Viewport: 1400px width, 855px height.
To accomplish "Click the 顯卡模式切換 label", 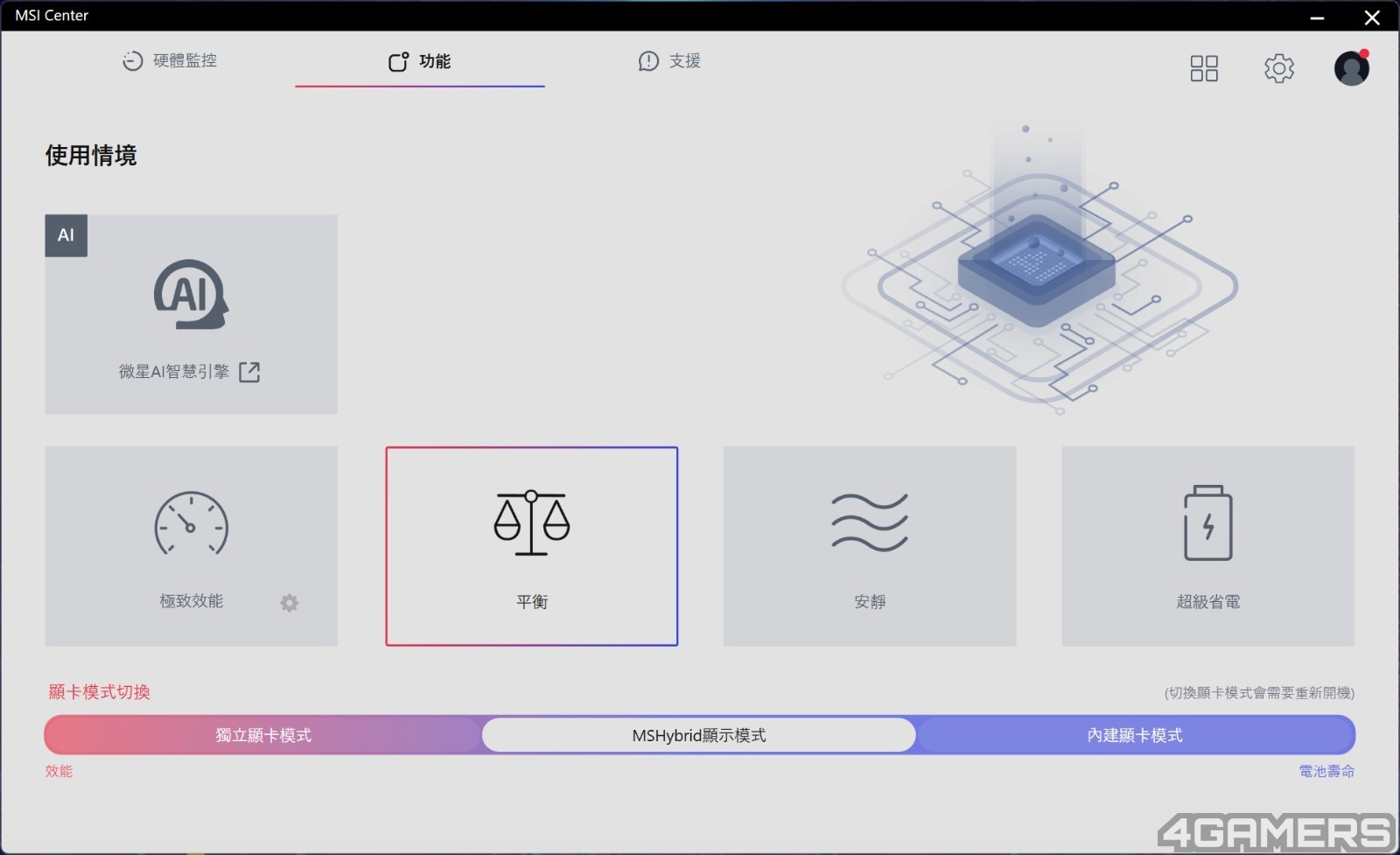I will 99,692.
